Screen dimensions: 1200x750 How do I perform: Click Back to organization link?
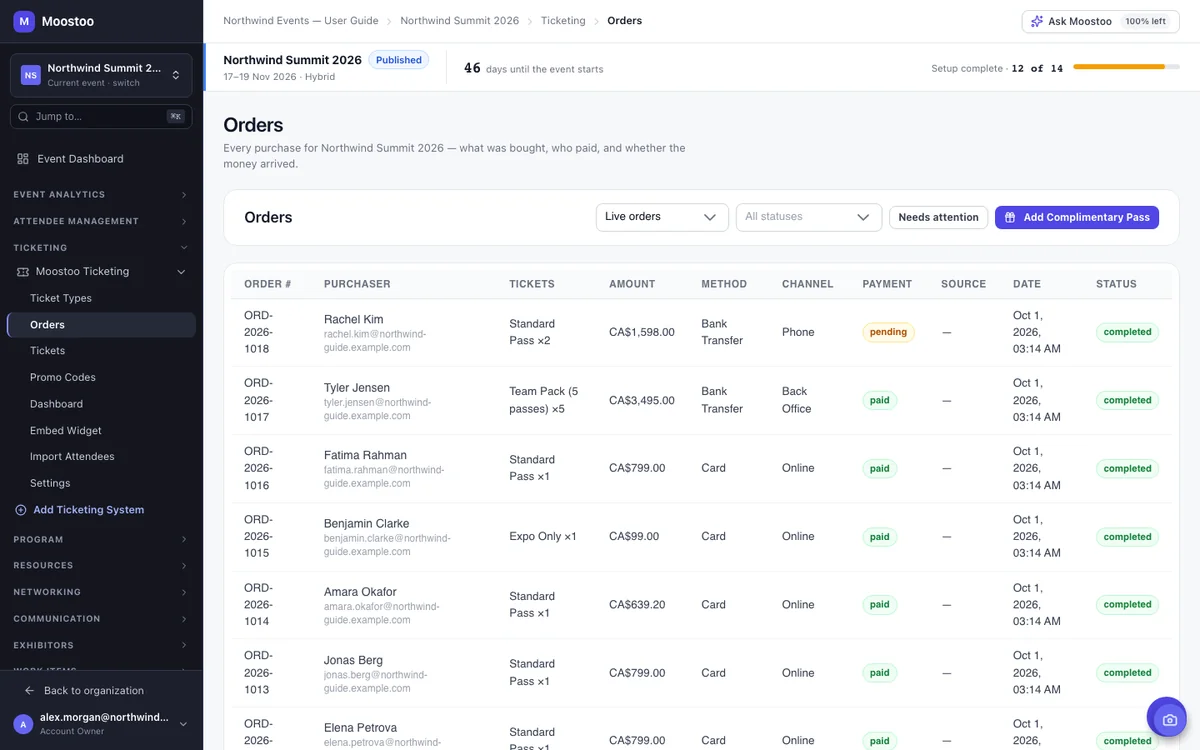[x=93, y=691]
